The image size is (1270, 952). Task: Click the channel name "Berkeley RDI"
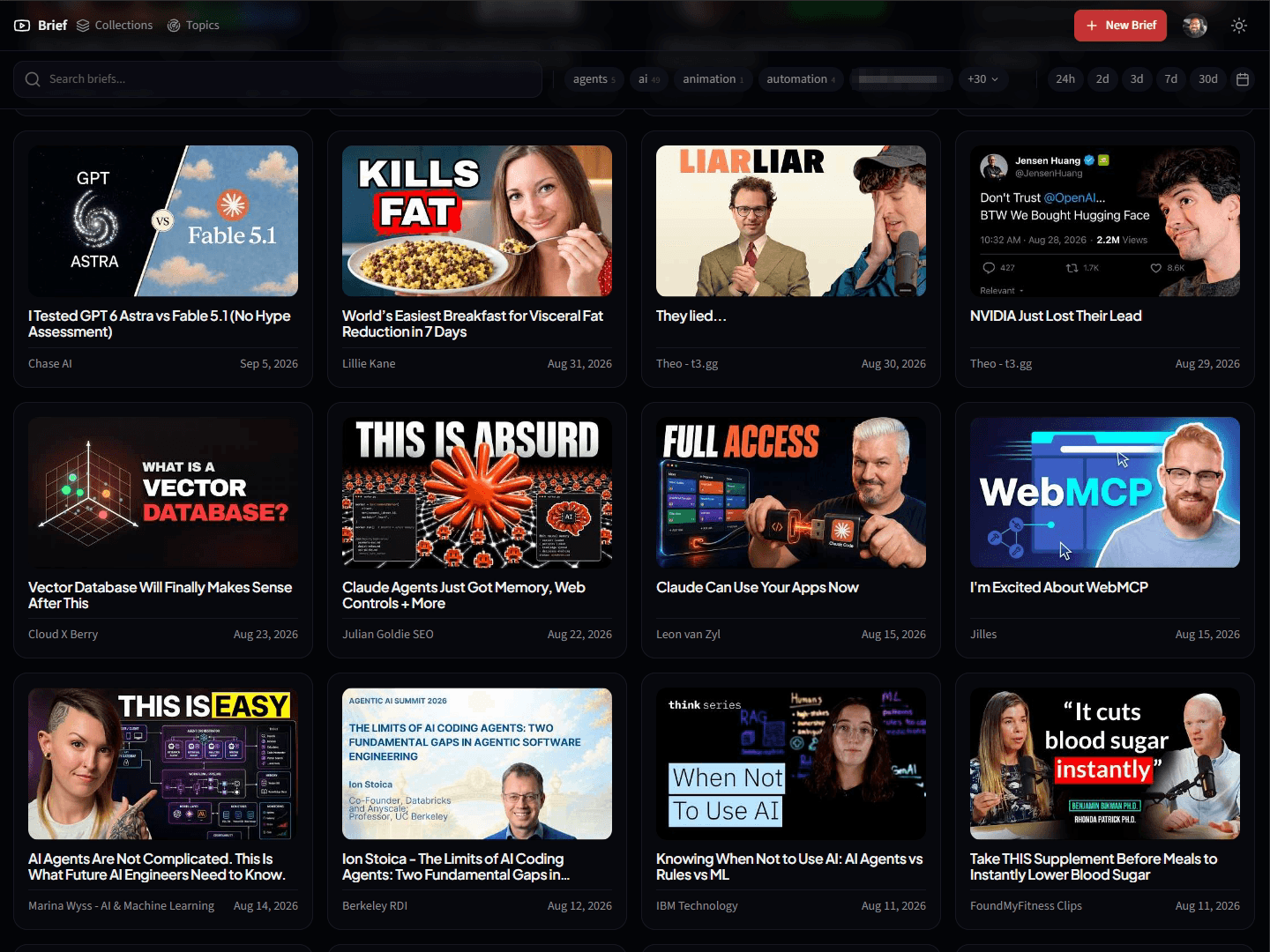coord(375,905)
